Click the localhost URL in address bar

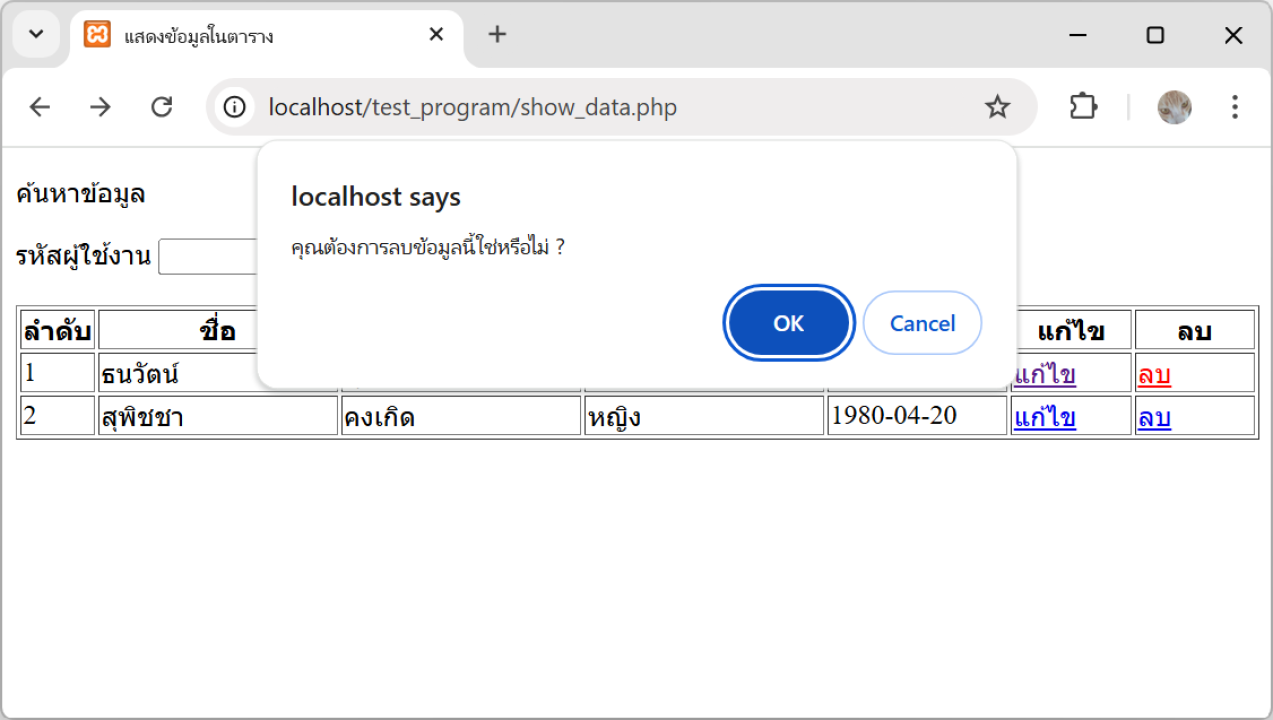pyautogui.click(x=472, y=107)
